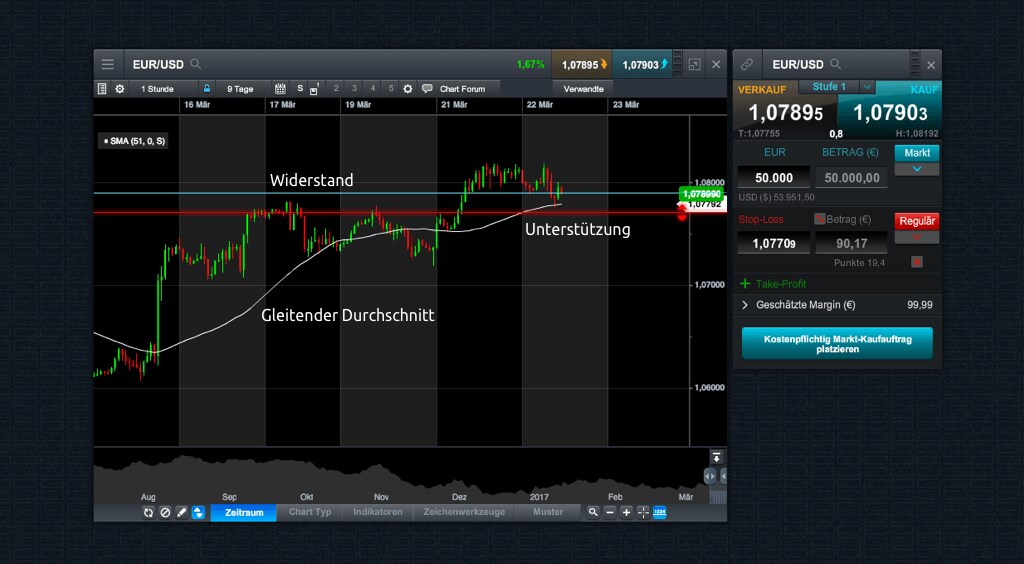
Task: Open the Verwandte related instruments button
Action: [583, 89]
